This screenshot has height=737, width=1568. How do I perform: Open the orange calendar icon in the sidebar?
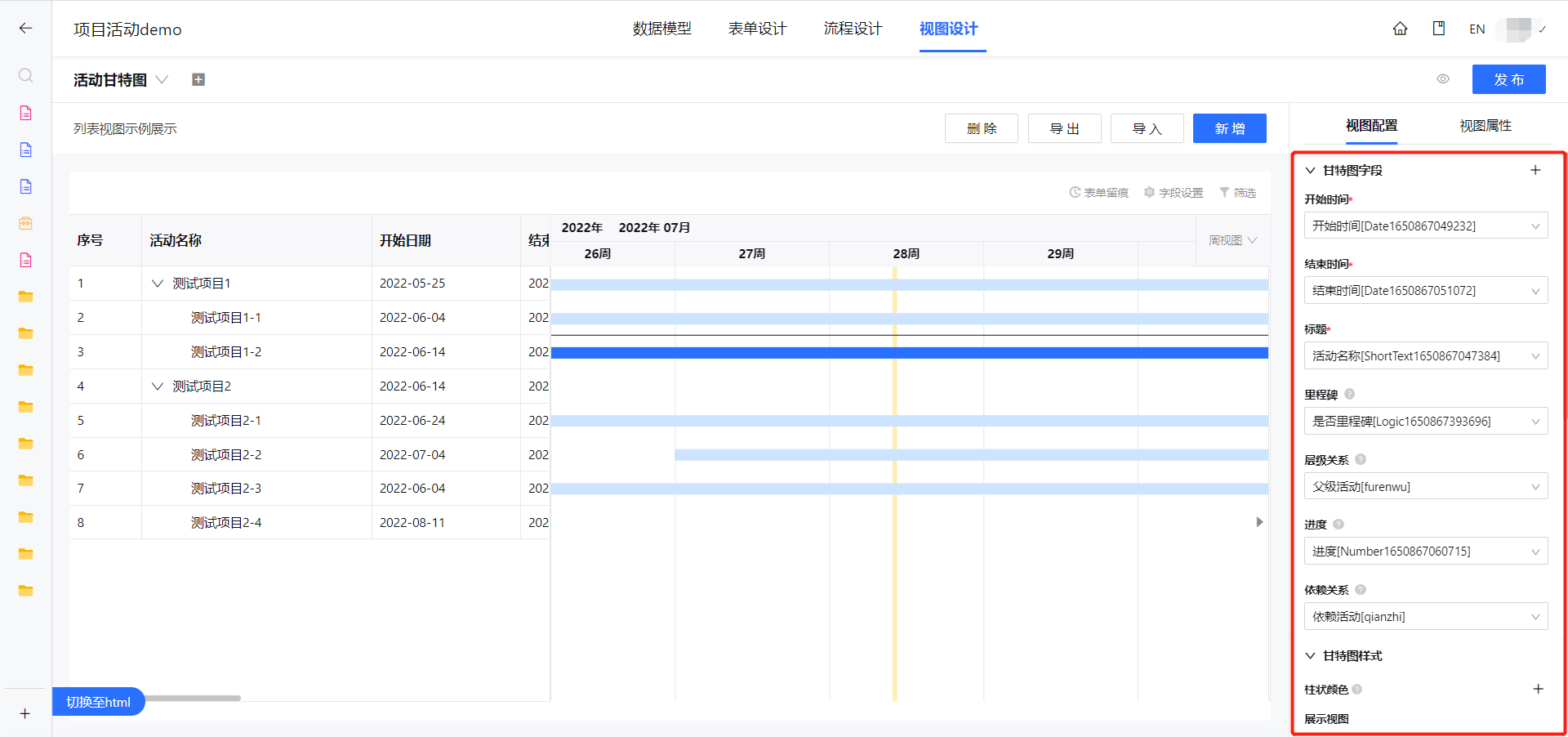(25, 223)
